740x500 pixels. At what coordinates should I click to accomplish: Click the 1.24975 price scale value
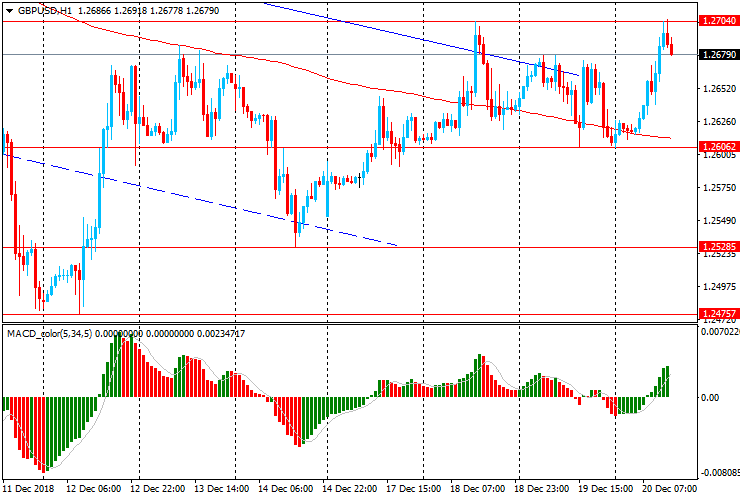tap(719, 287)
